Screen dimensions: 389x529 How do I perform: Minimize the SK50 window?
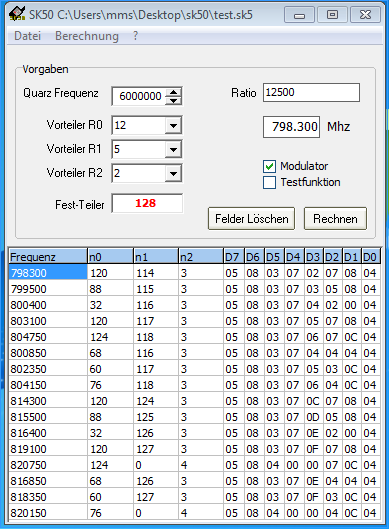point(299,15)
